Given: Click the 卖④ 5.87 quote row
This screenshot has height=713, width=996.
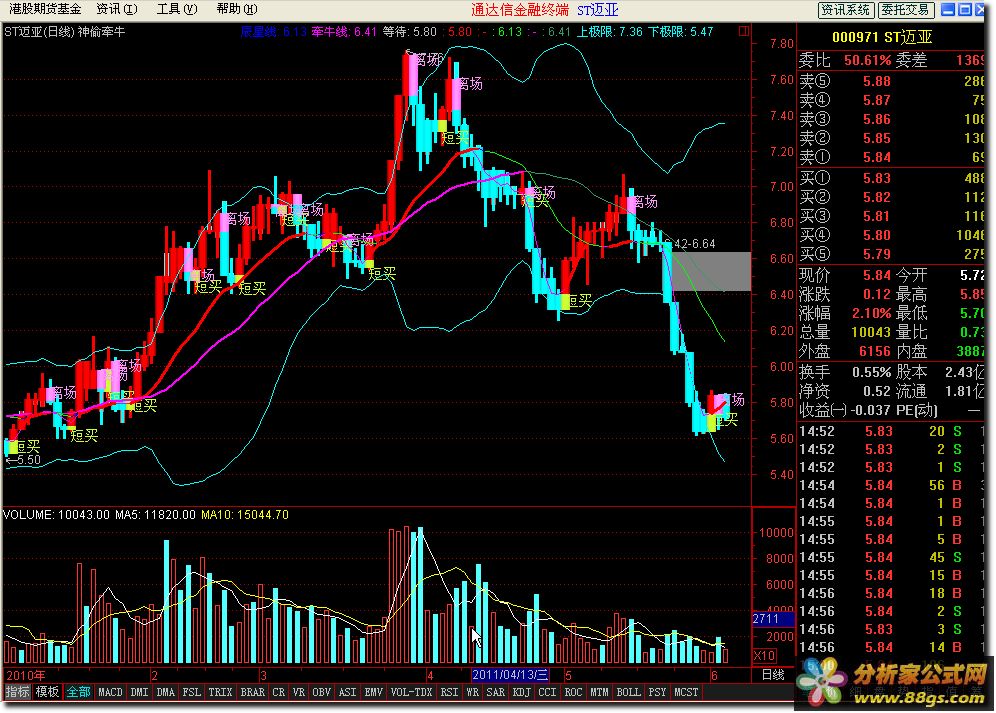Looking at the screenshot, I should [x=892, y=100].
